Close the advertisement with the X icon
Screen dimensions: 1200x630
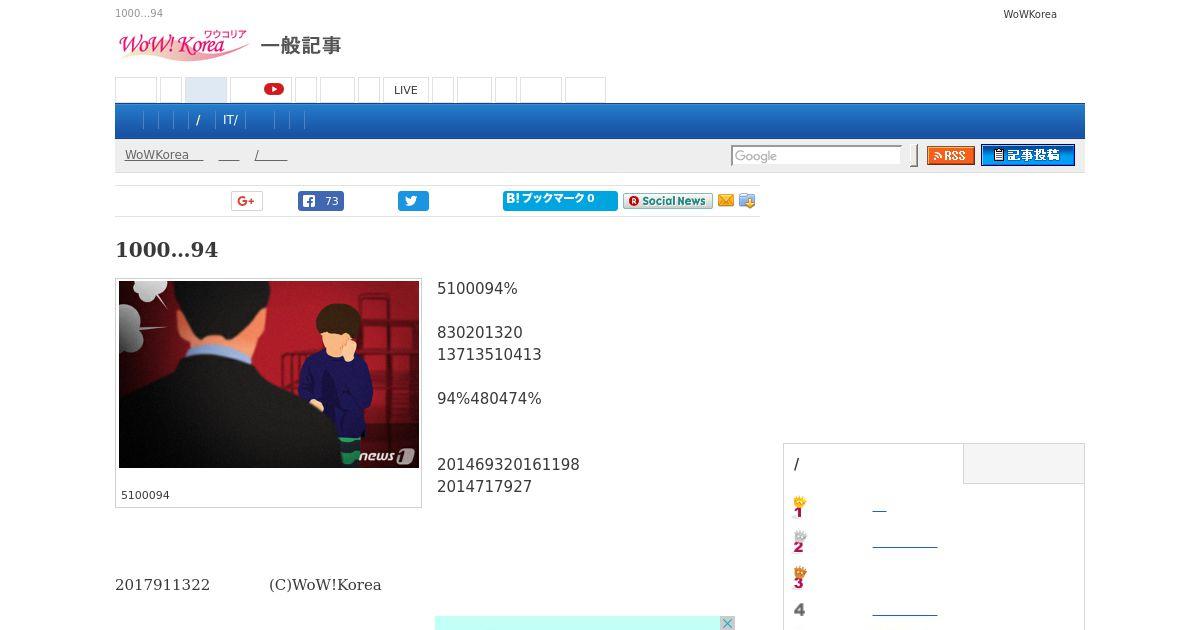727,623
